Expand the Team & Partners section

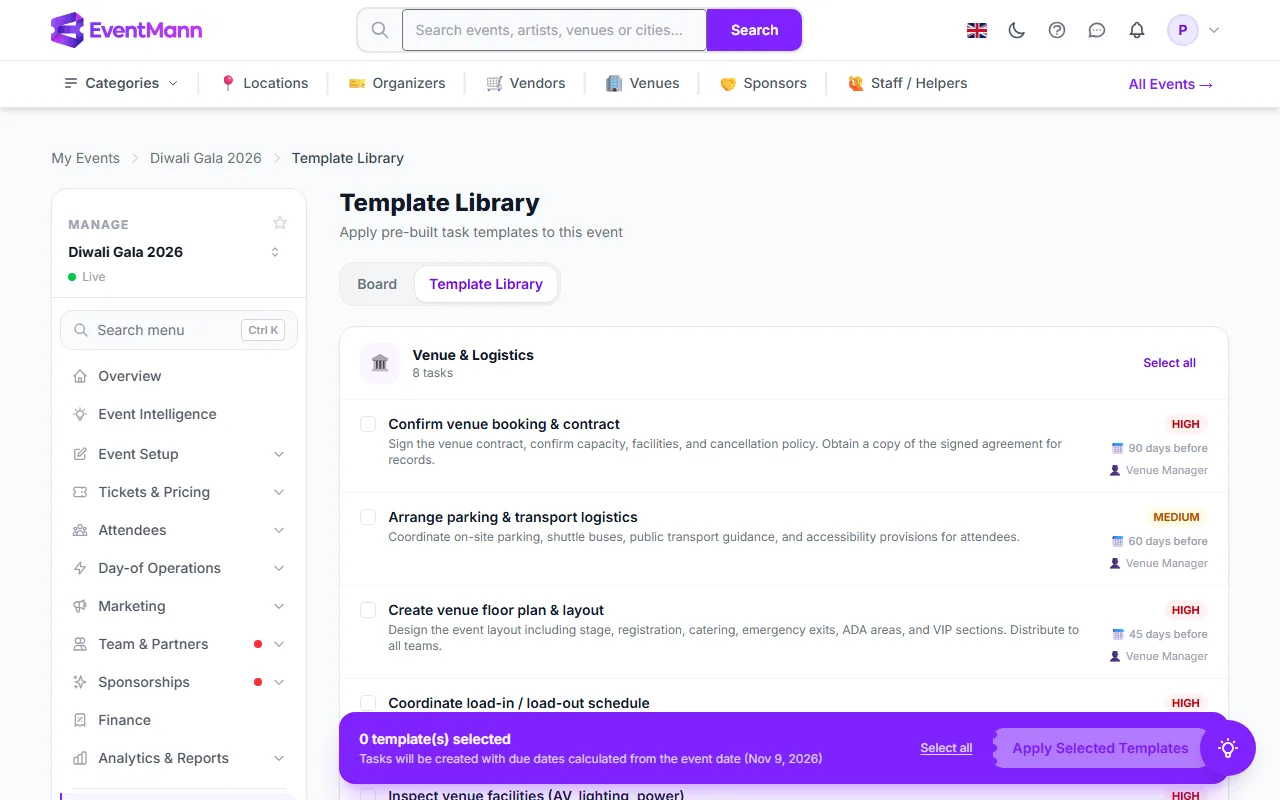179,644
